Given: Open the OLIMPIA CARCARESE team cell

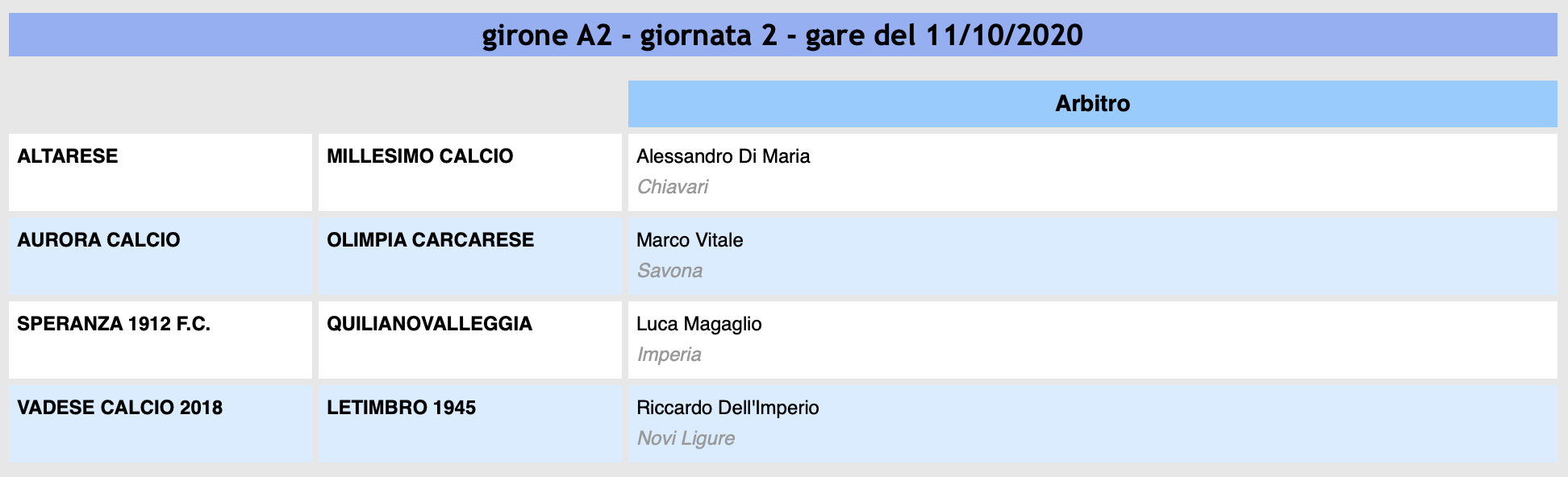Looking at the screenshot, I should coord(470,255).
